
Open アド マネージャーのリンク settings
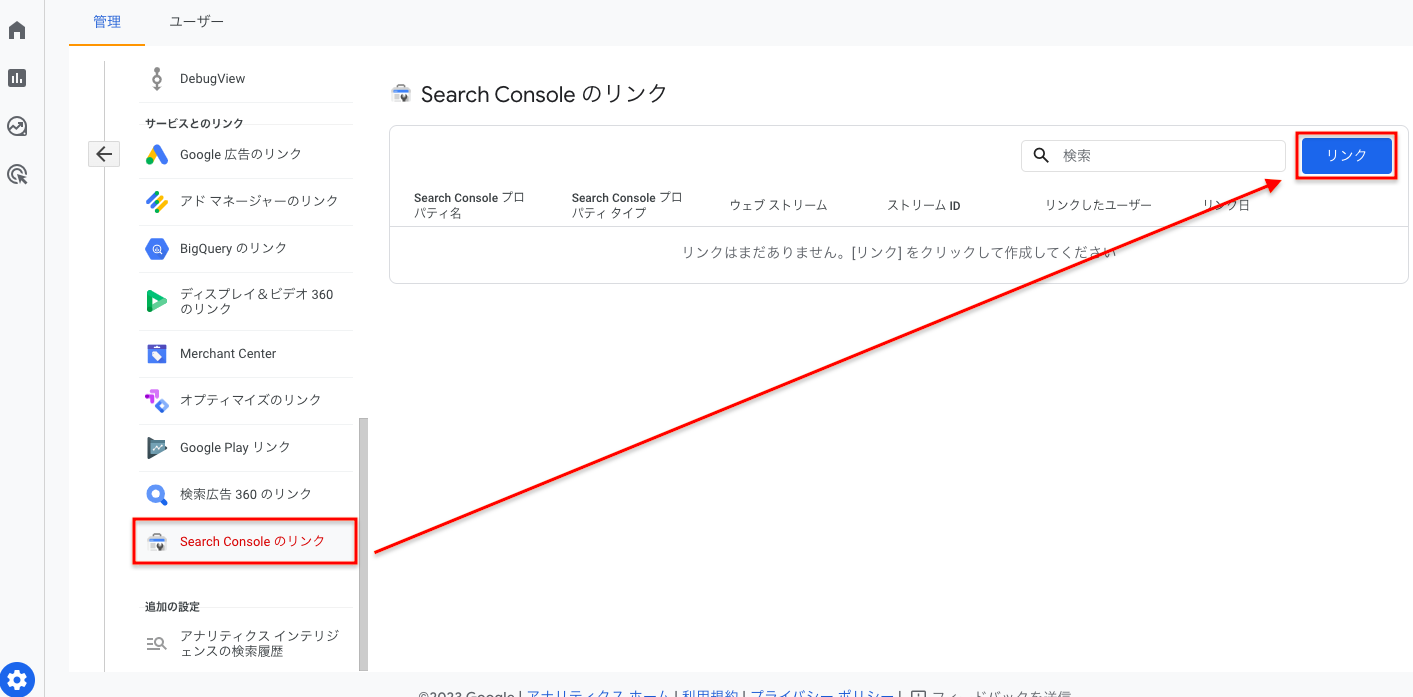[245, 201]
